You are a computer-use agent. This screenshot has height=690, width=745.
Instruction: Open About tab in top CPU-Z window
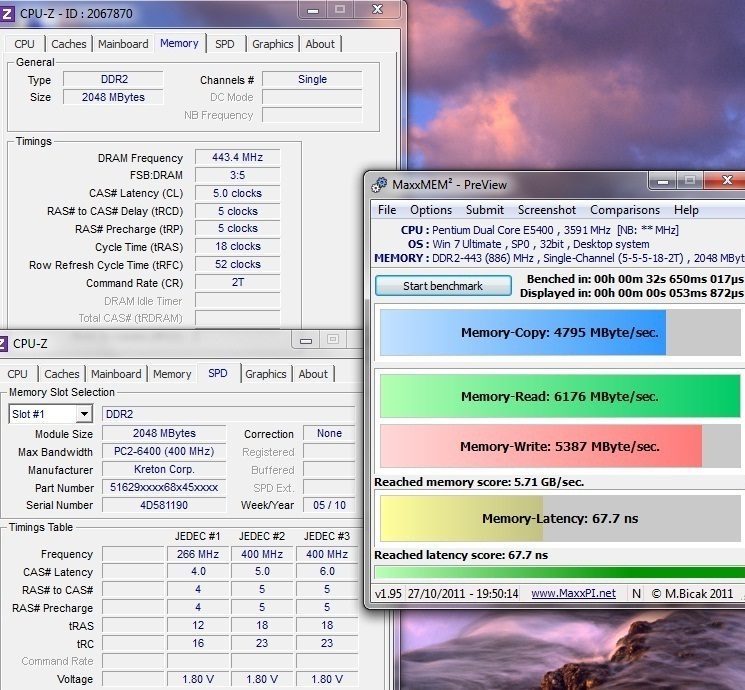320,44
